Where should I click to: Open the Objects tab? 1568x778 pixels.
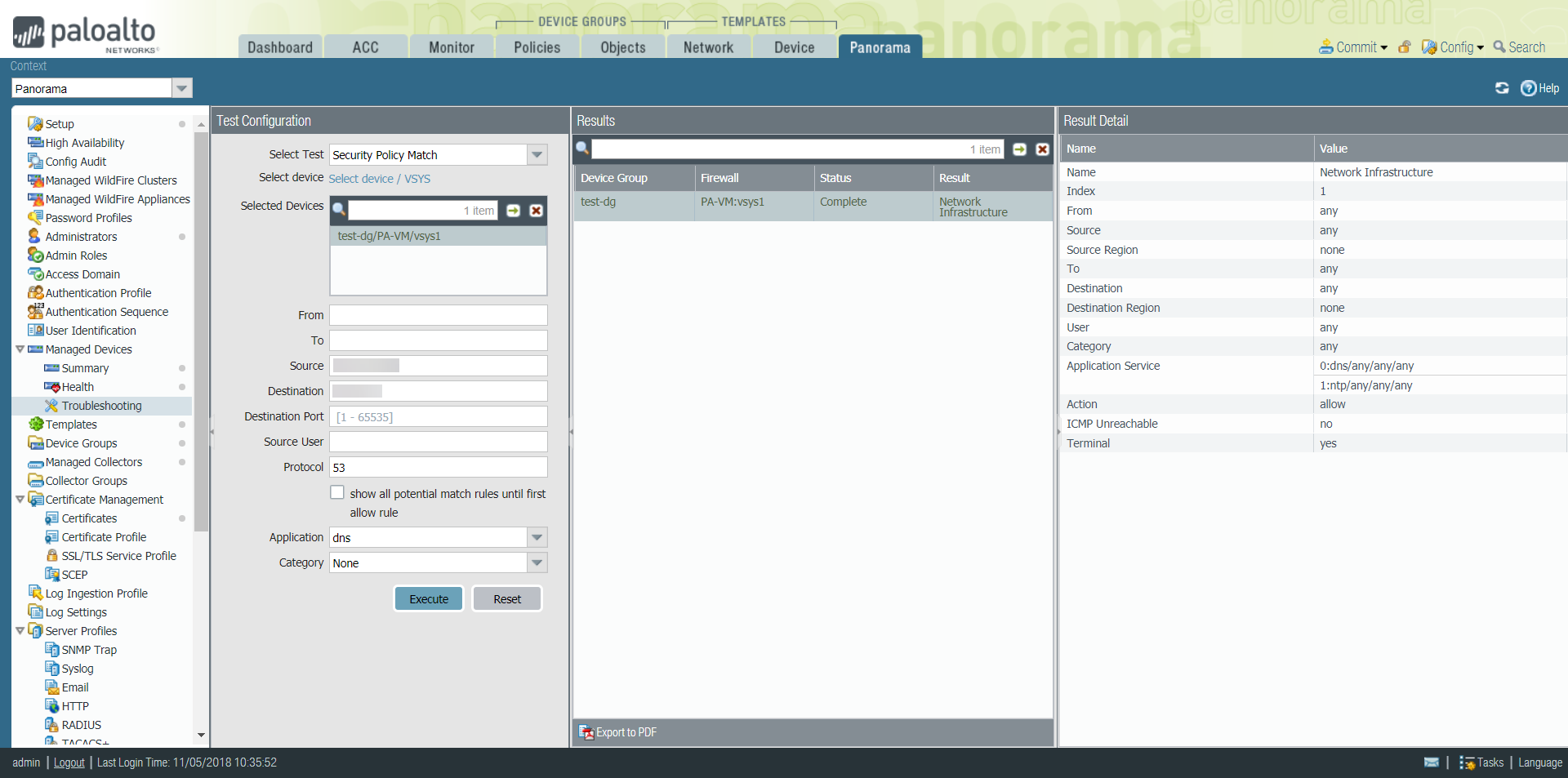[x=623, y=47]
